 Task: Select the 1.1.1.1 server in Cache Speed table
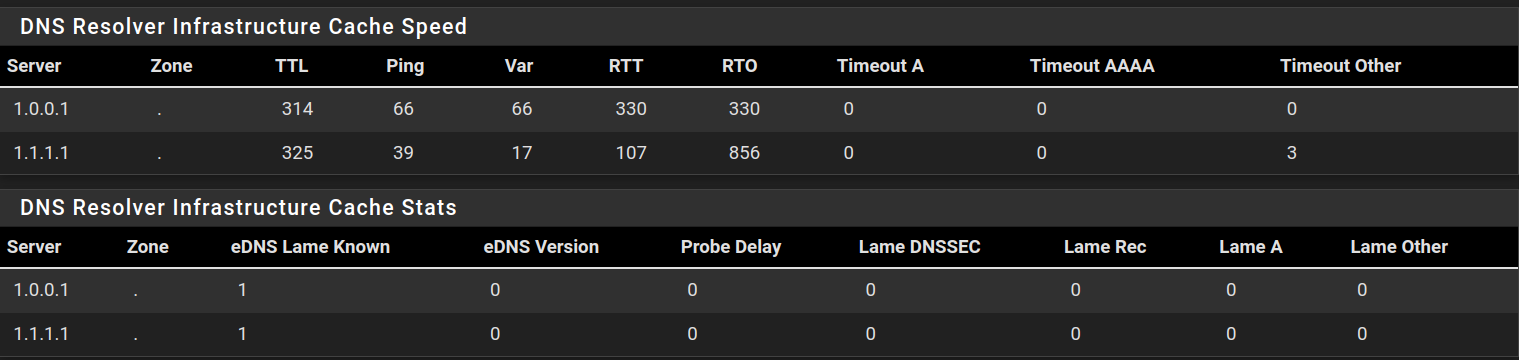coord(41,153)
